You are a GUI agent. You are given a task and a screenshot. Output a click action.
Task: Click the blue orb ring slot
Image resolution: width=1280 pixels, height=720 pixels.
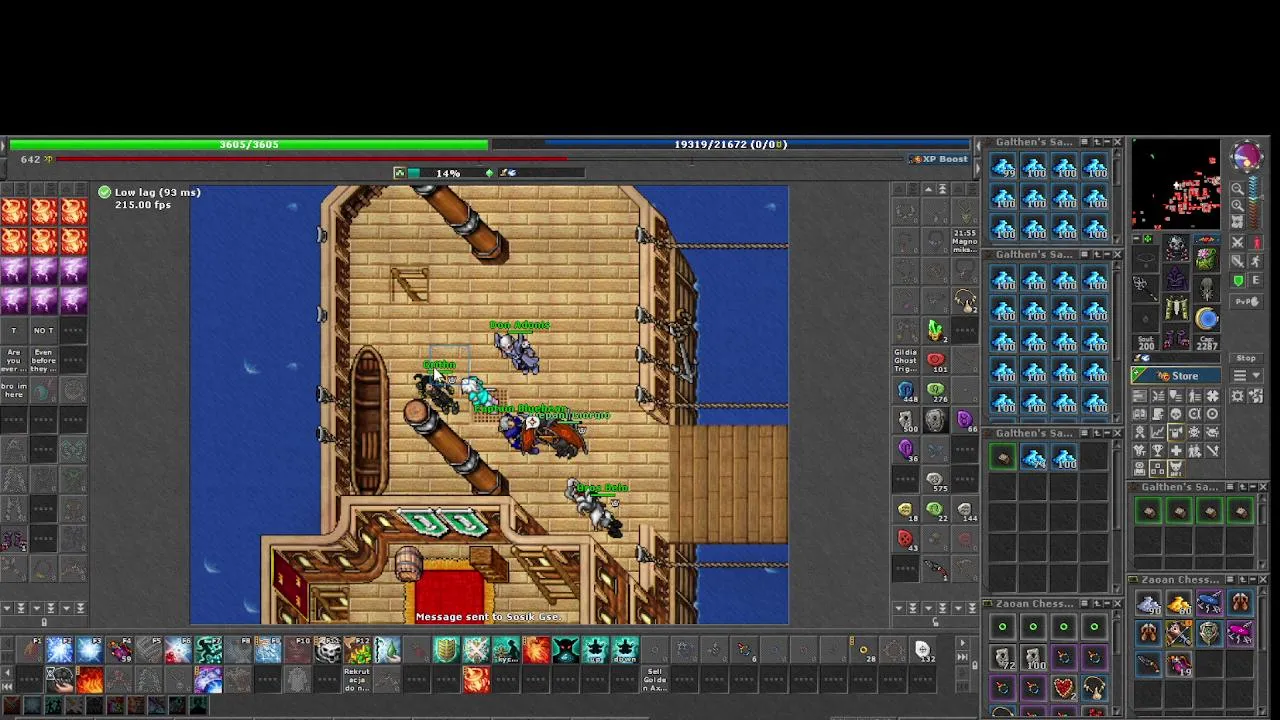tap(1207, 319)
